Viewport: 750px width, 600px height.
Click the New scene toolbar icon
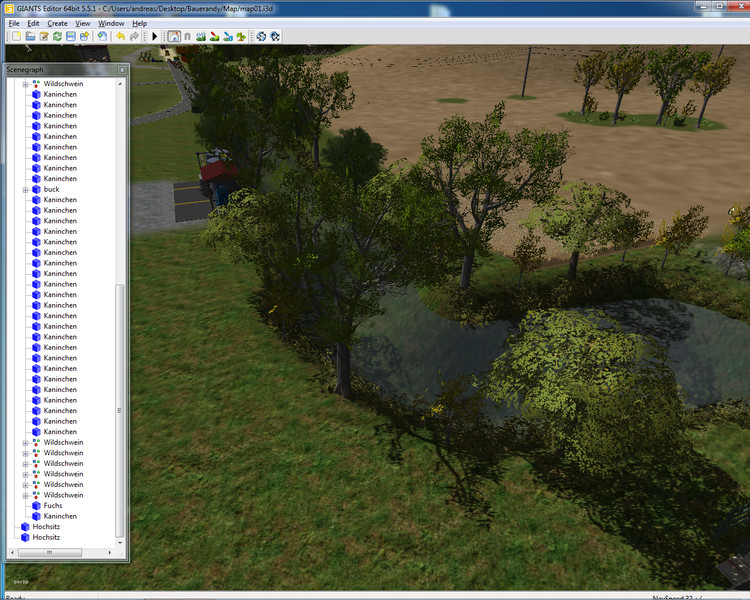pos(17,36)
